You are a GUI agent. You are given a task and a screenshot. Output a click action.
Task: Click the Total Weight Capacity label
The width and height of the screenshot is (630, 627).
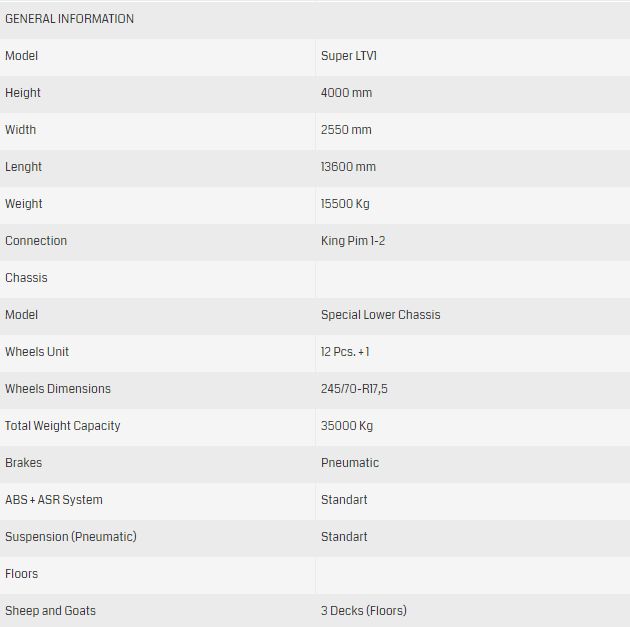62,426
